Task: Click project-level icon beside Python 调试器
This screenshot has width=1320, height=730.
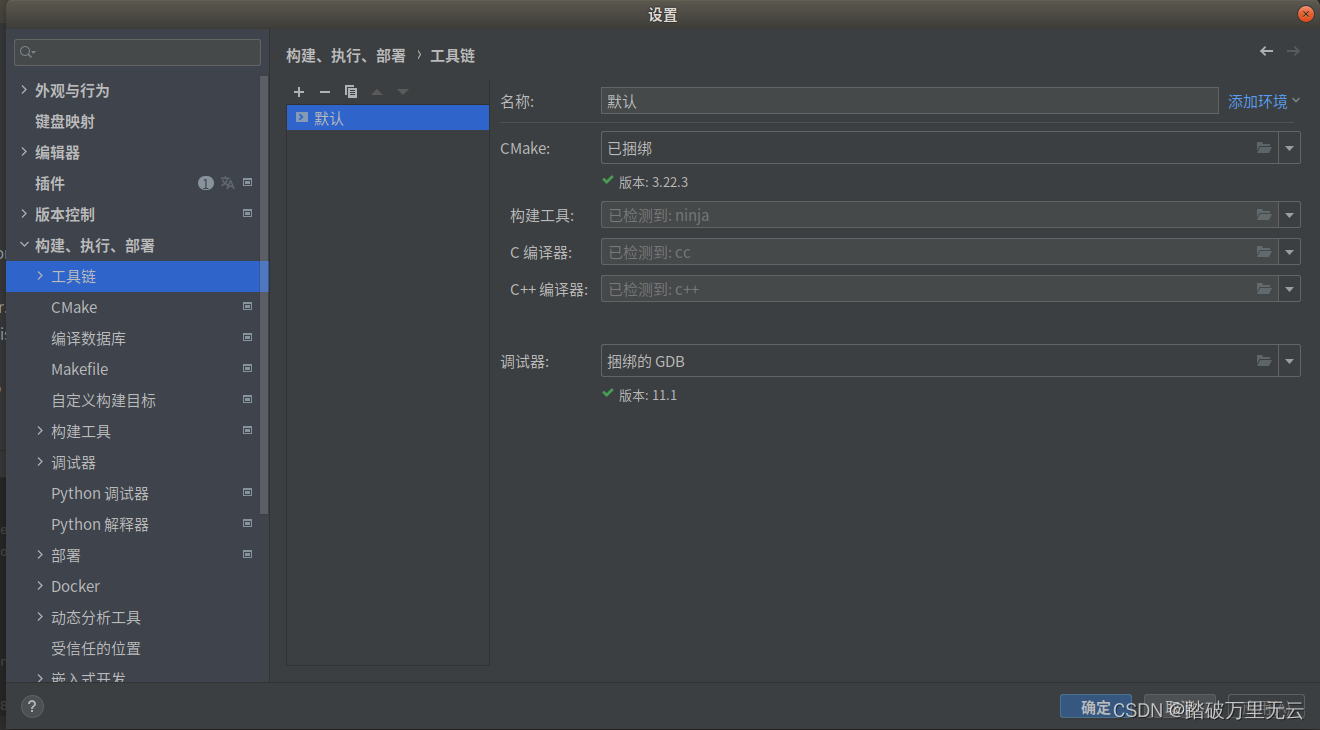Action: (247, 493)
